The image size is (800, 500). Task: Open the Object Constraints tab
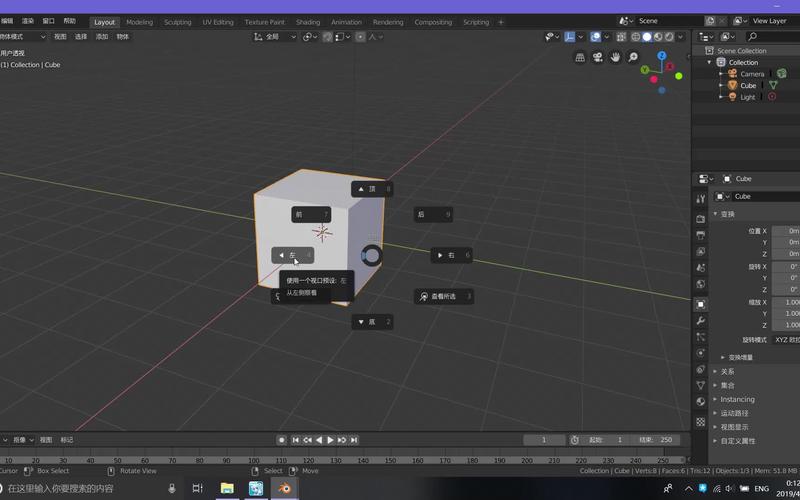click(x=701, y=369)
